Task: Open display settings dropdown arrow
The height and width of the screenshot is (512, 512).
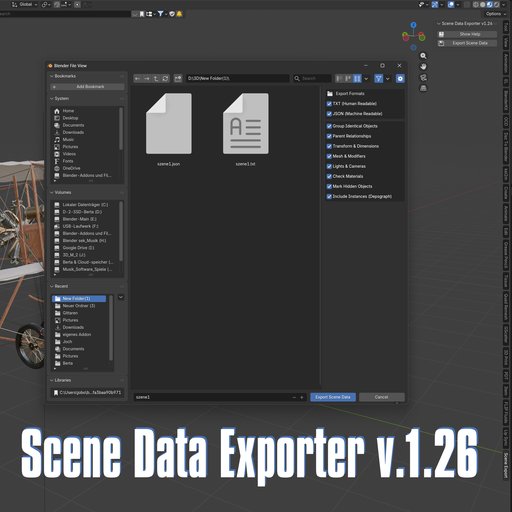Action: point(366,79)
